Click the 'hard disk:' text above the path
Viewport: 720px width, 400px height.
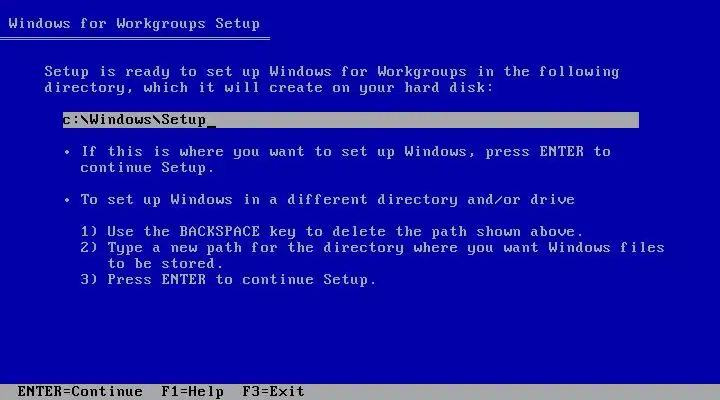449,88
